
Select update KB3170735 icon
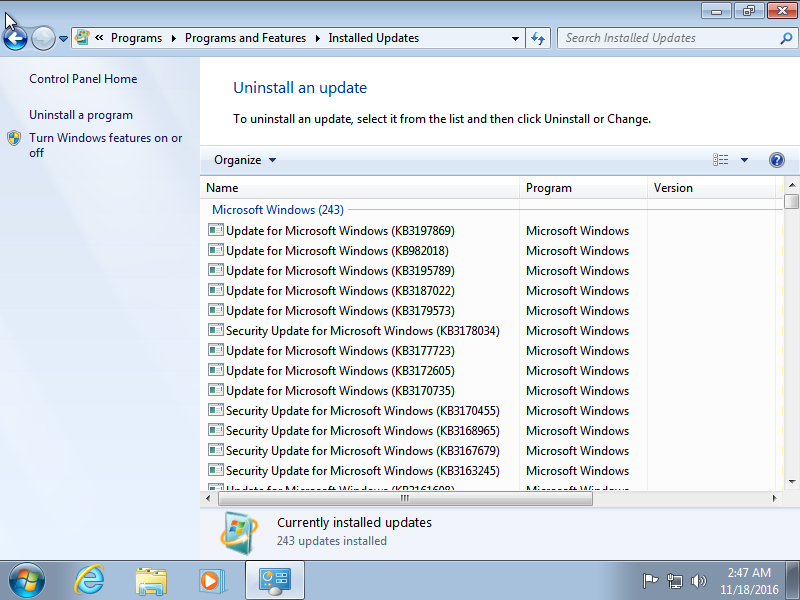click(216, 390)
